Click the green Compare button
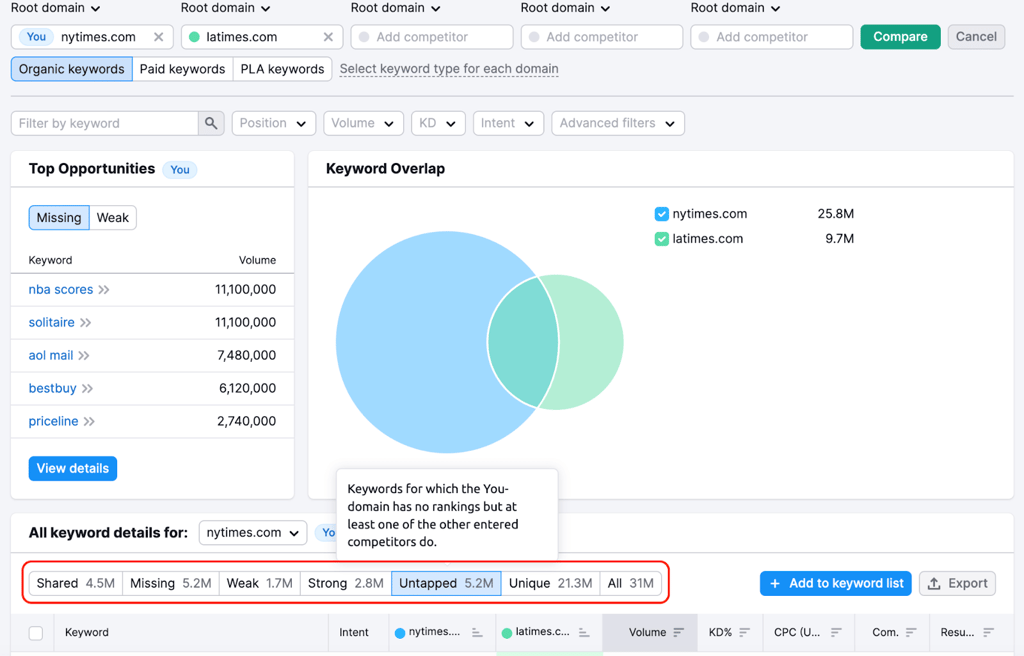Screen dimensions: 1024x656 coord(900,37)
